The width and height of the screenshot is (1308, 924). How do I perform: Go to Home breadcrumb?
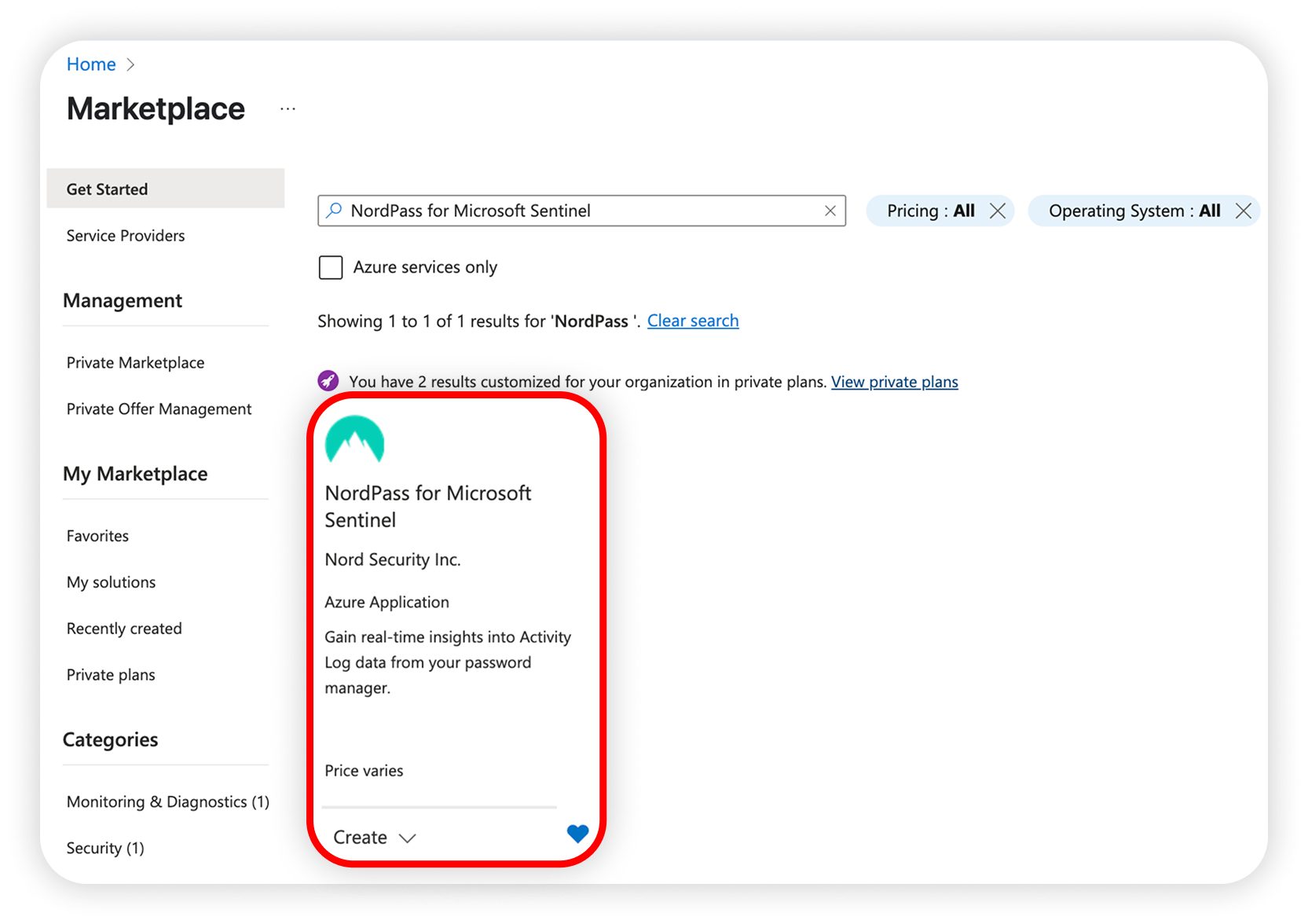pos(91,64)
